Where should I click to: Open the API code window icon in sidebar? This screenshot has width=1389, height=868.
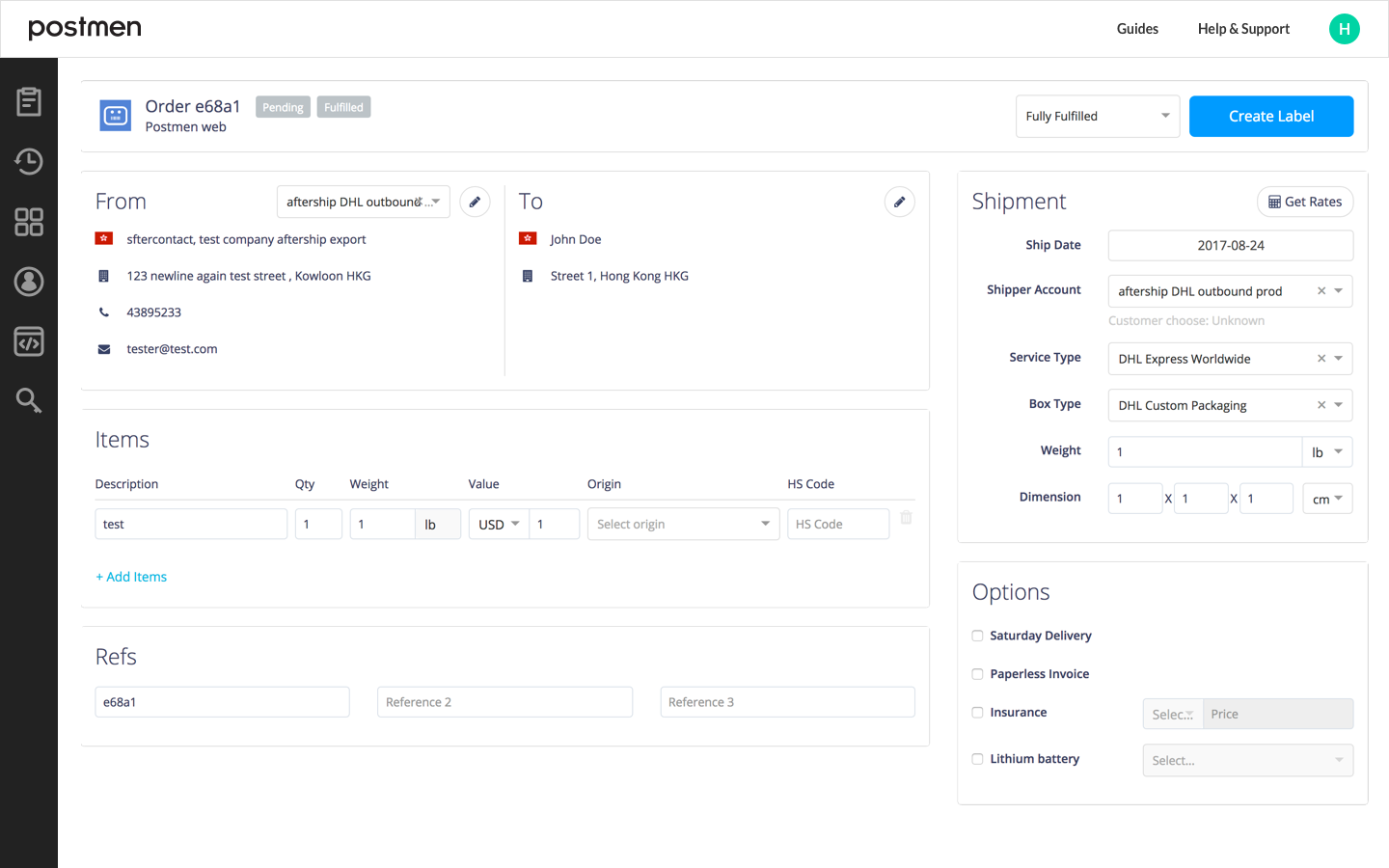[29, 341]
